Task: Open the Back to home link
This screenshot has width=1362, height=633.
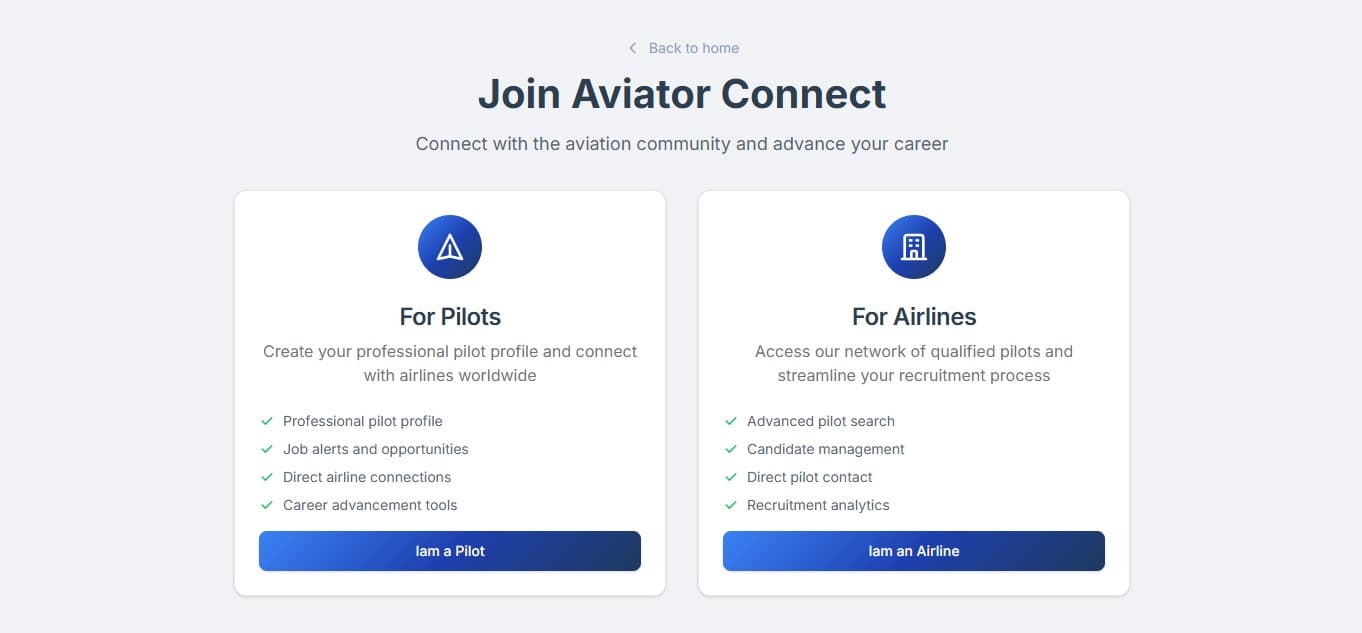Action: pyautogui.click(x=693, y=47)
